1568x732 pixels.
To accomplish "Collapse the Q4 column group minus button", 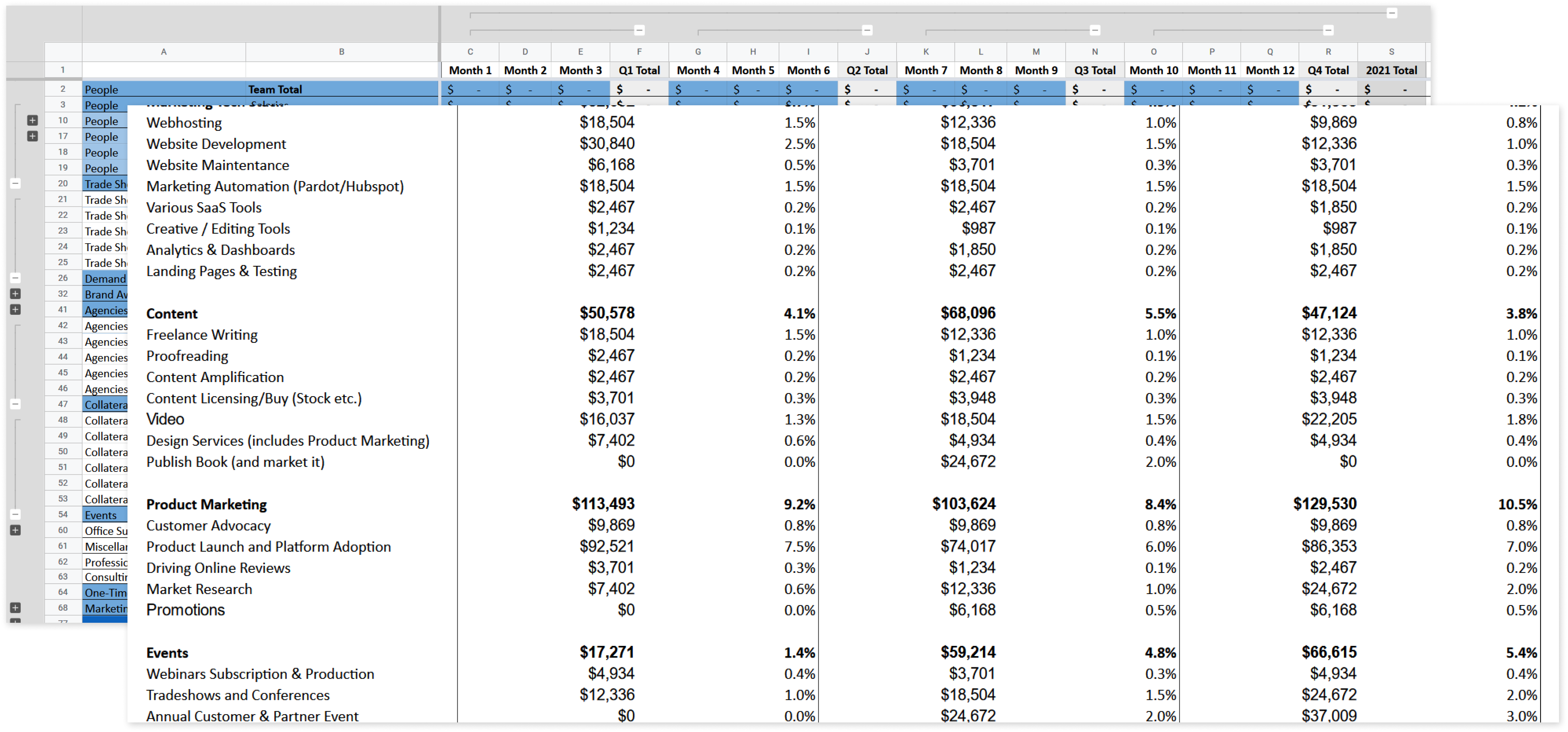I will coord(1328,30).
